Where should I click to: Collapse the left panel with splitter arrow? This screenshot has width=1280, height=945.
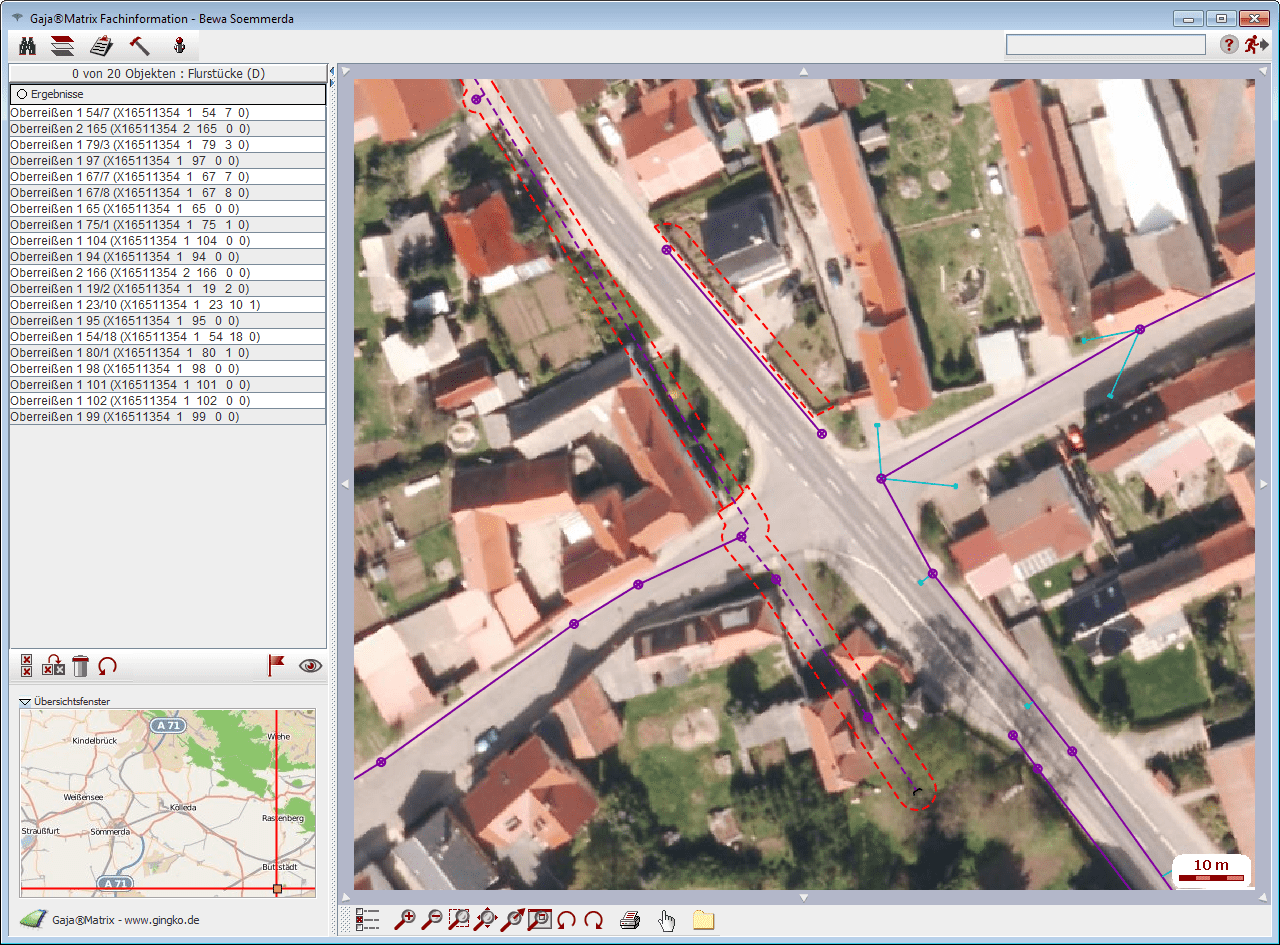pyautogui.click(x=331, y=72)
